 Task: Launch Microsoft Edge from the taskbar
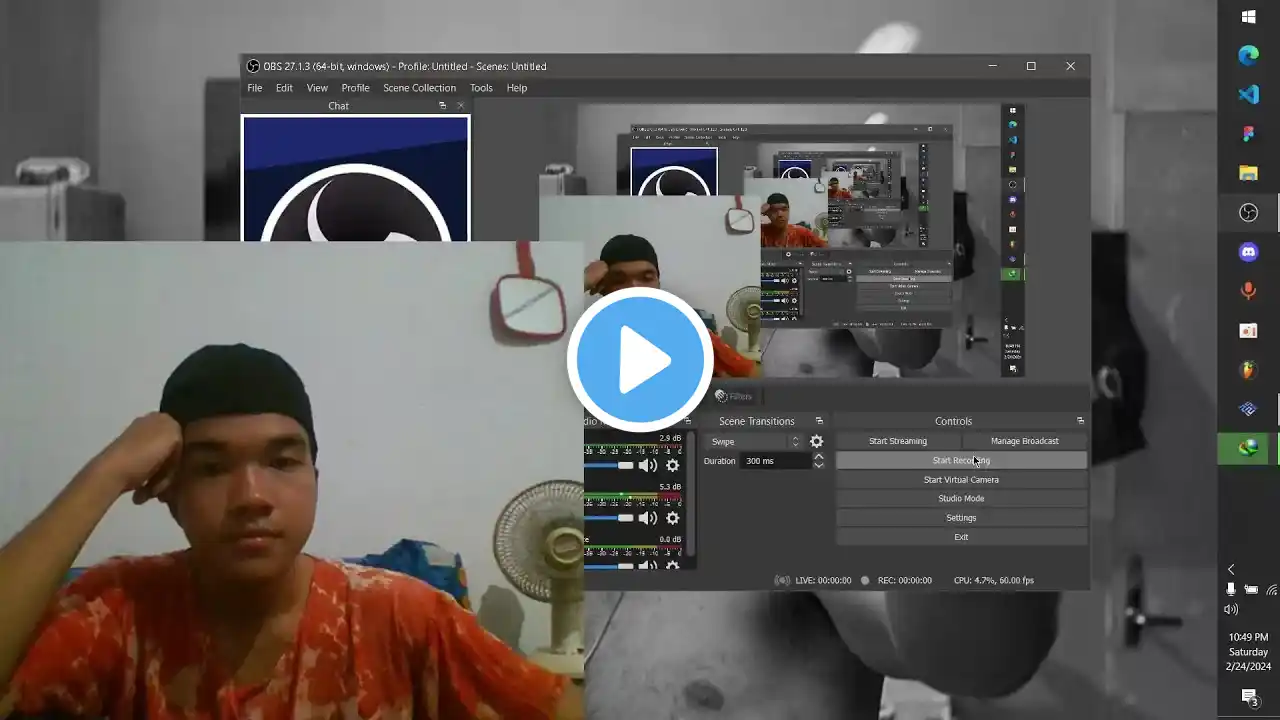click(1248, 56)
